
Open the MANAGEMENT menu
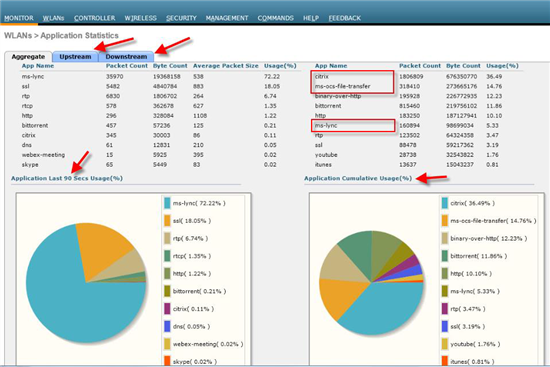click(x=227, y=18)
